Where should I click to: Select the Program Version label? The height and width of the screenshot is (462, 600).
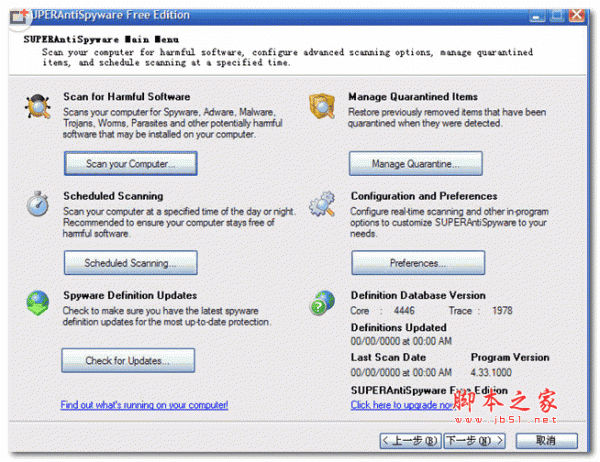pyautogui.click(x=510, y=358)
